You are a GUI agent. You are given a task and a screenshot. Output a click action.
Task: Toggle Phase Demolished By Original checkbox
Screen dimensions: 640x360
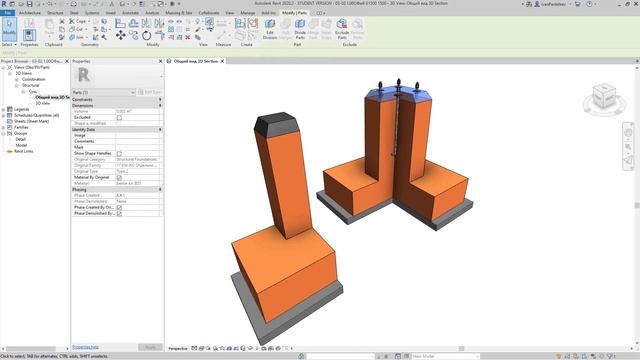pyautogui.click(x=119, y=213)
